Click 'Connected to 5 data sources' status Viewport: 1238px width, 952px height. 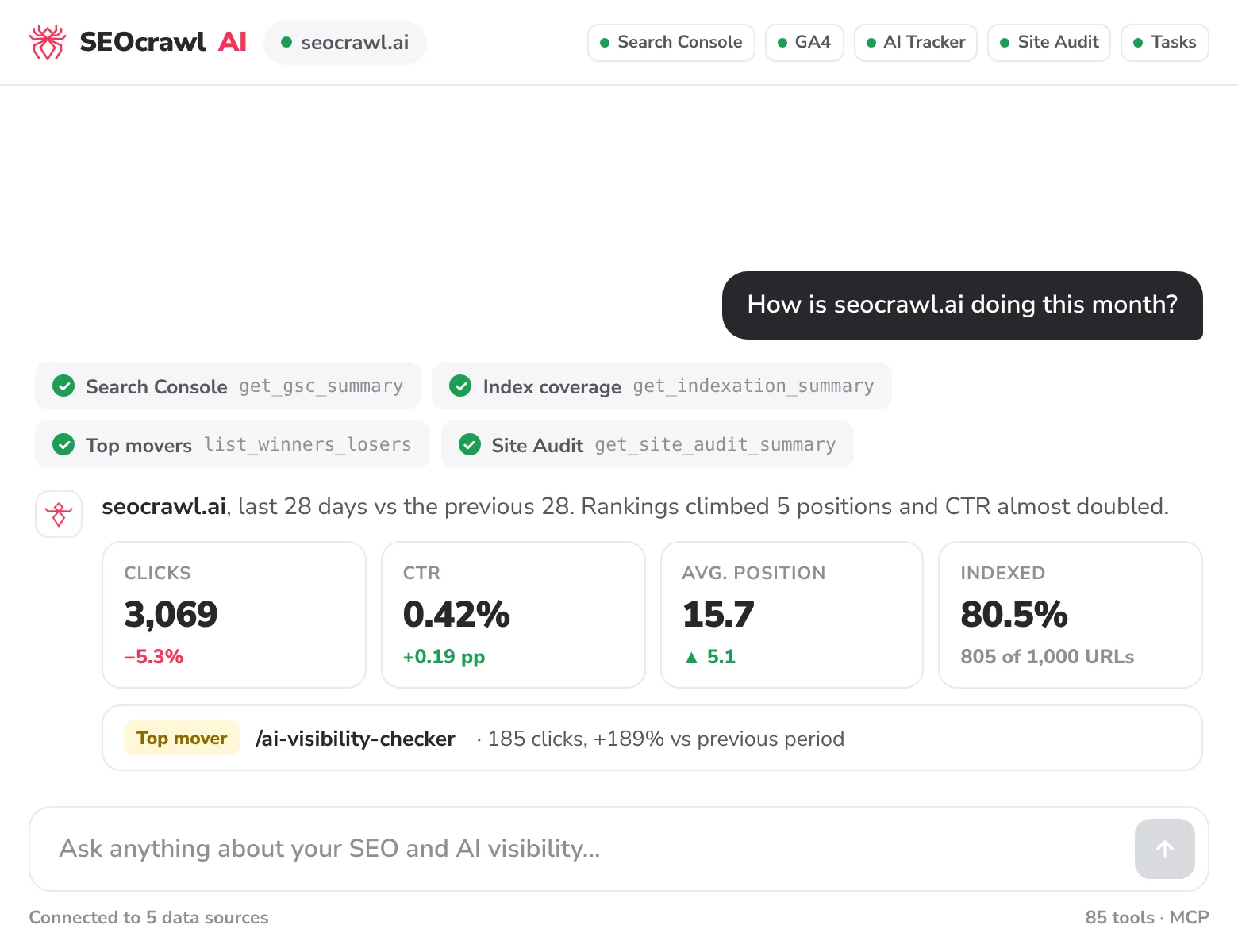point(149,917)
